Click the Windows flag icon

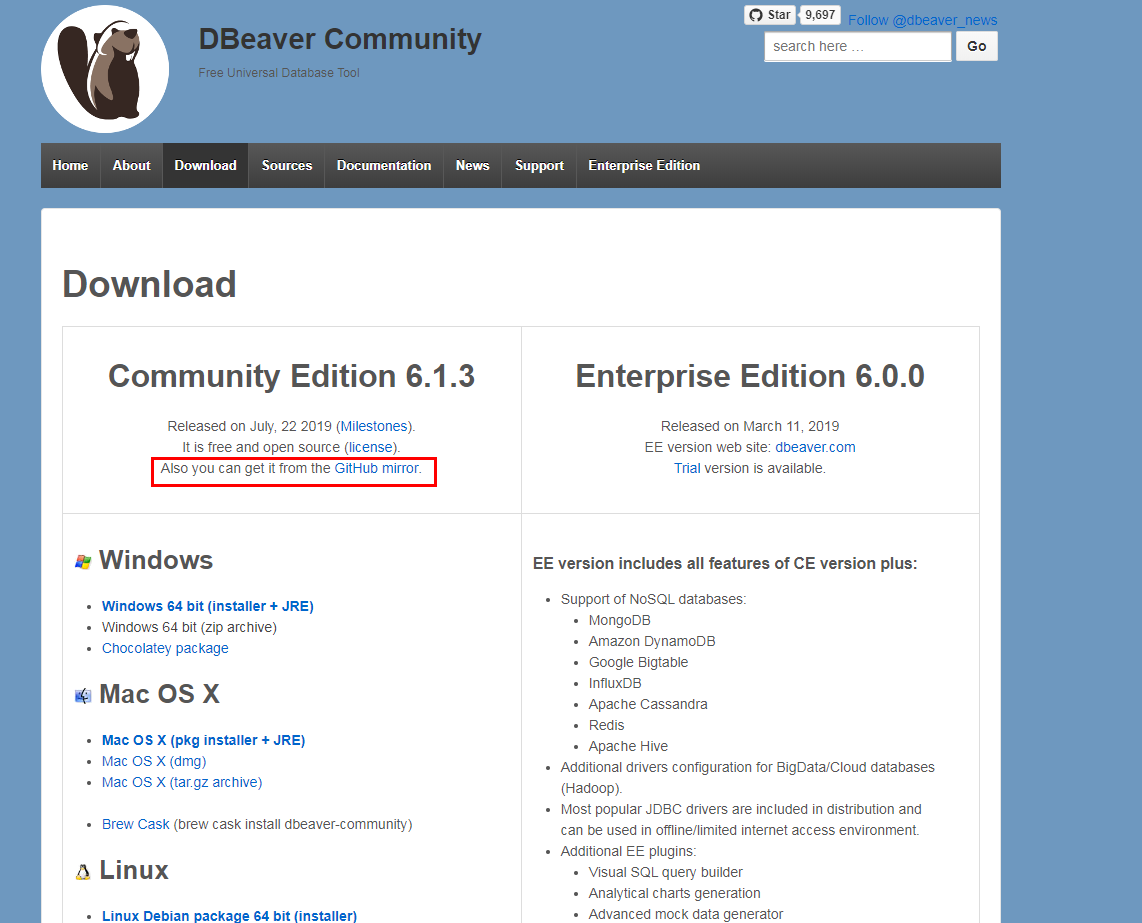(x=83, y=562)
